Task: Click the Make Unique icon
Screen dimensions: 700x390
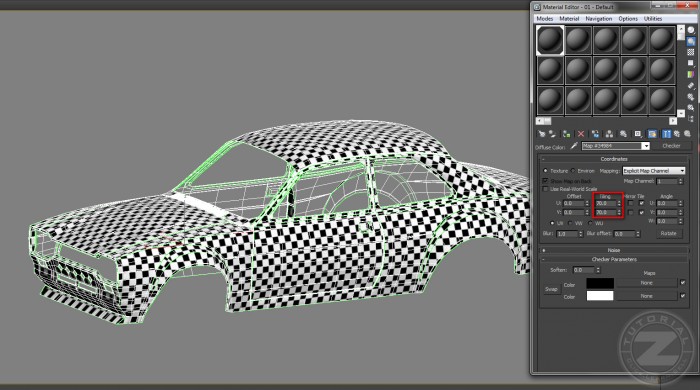Action: [x=609, y=134]
